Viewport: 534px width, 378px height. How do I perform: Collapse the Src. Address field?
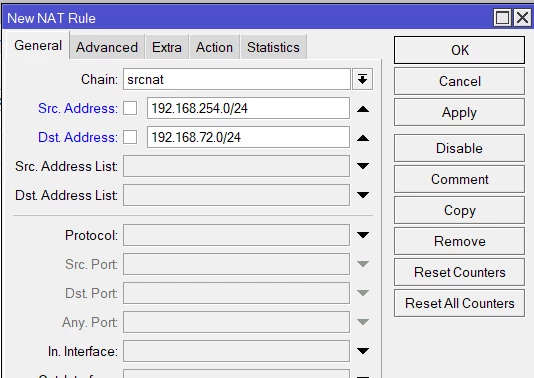click(x=363, y=109)
